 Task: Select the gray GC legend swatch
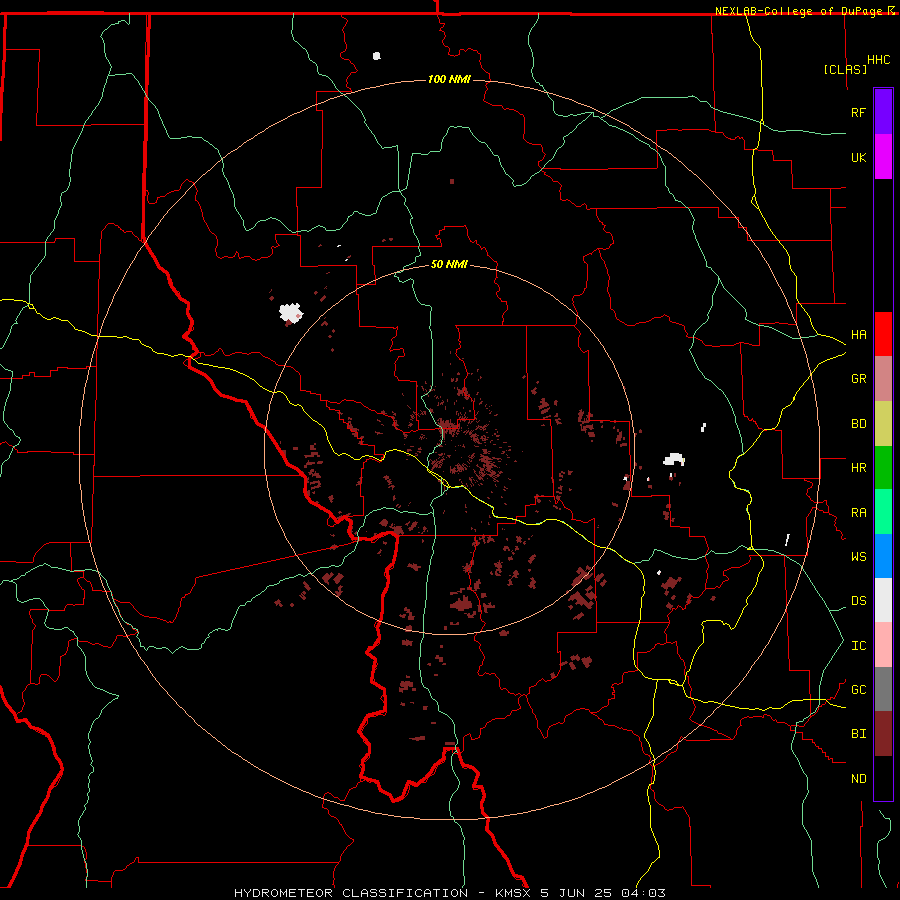(883, 689)
